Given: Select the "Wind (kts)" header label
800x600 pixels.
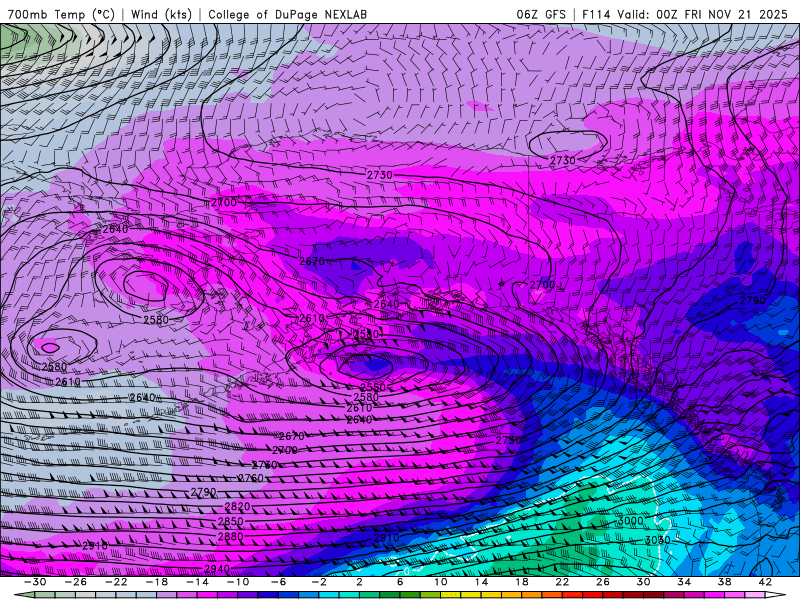Looking at the screenshot, I should [161, 14].
